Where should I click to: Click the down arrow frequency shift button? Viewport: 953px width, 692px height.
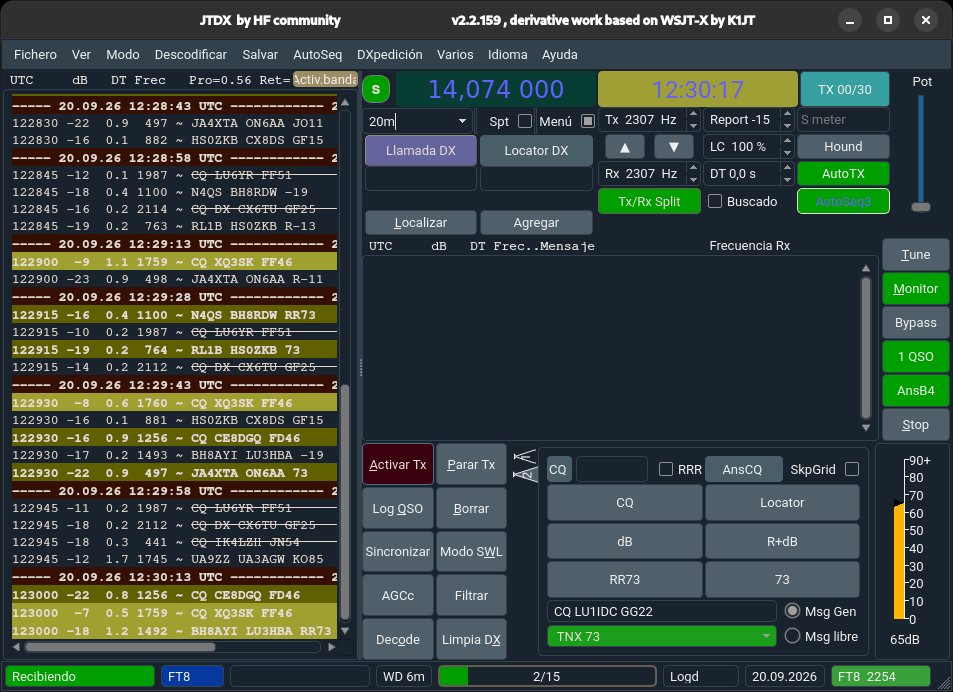(x=673, y=147)
